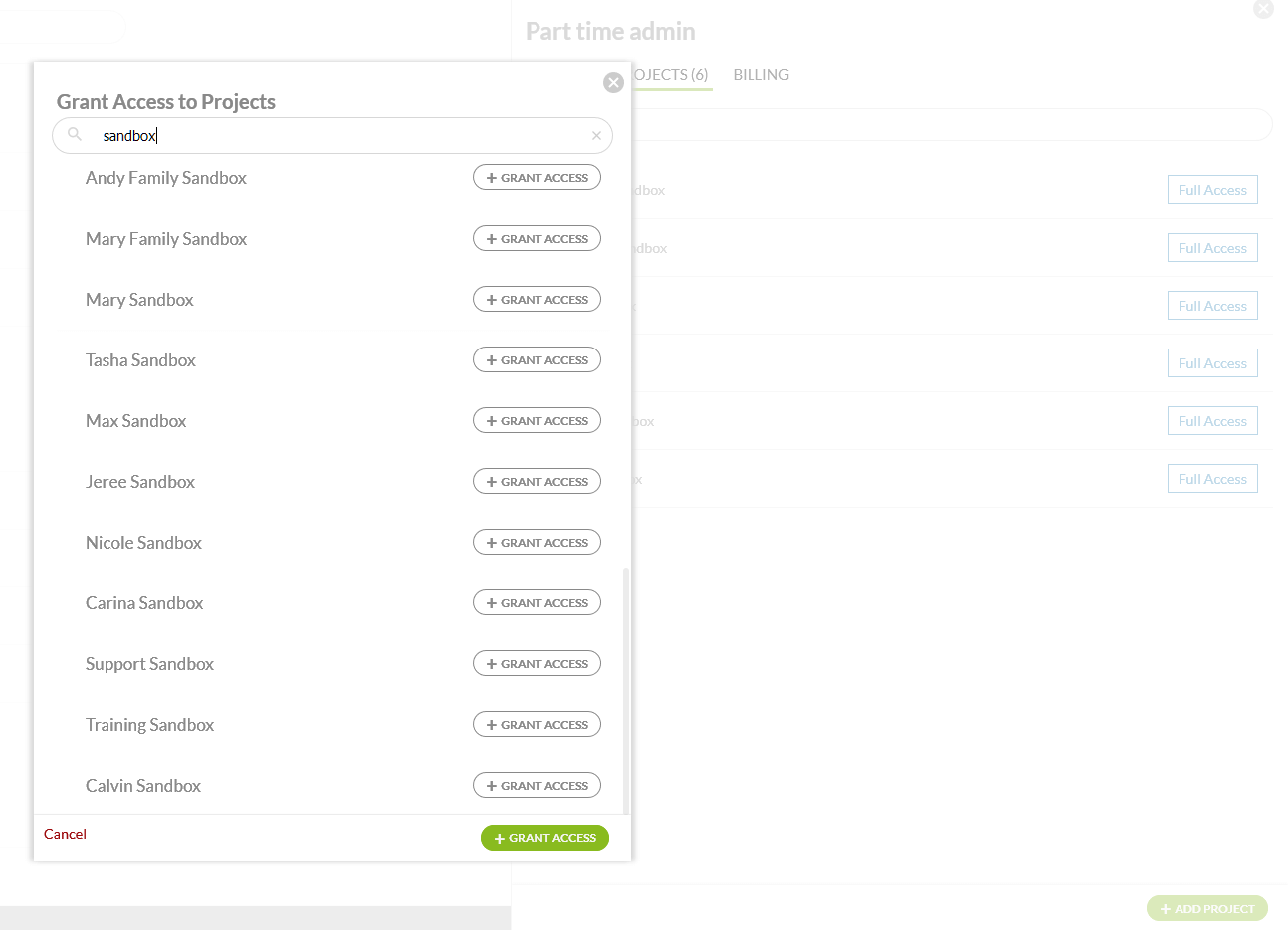This screenshot has height=930, width=1288.
Task: Grant access to Max Sandbox
Action: tap(537, 421)
